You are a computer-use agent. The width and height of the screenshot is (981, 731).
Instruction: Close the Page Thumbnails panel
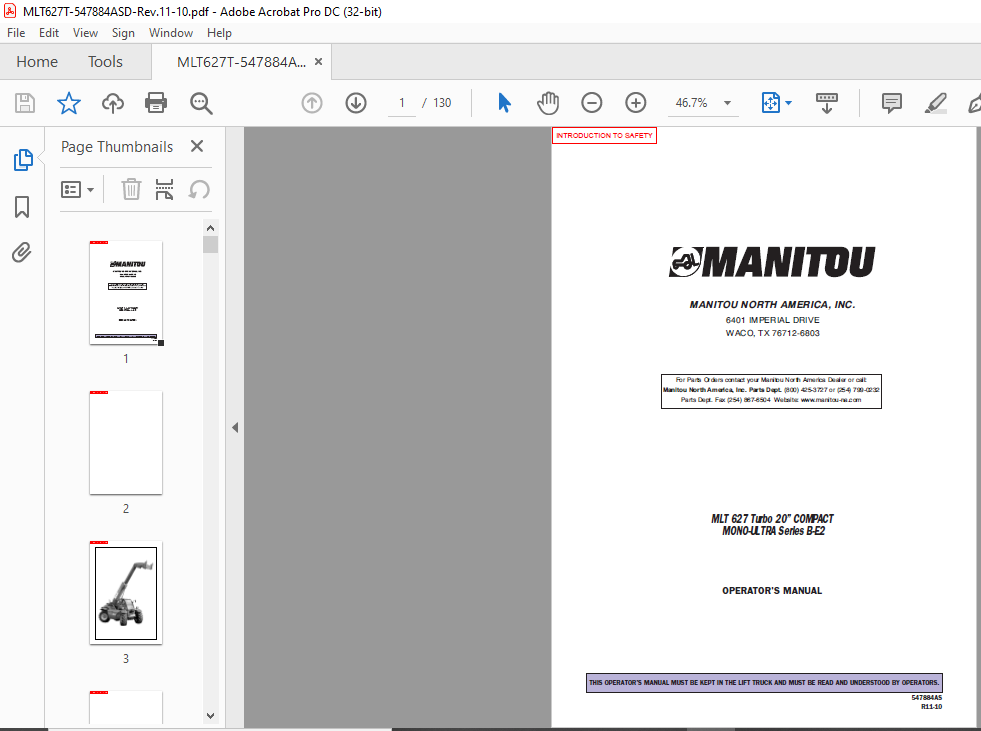(x=197, y=146)
